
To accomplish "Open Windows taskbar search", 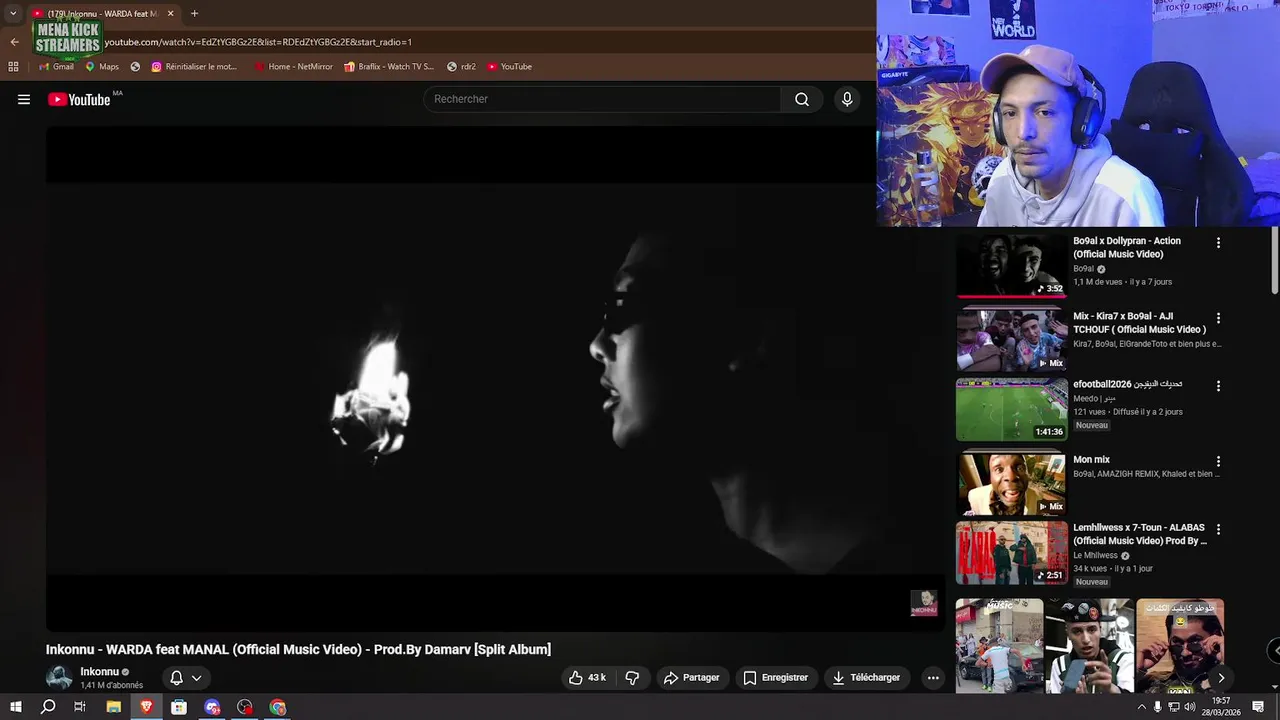I will click(x=48, y=707).
